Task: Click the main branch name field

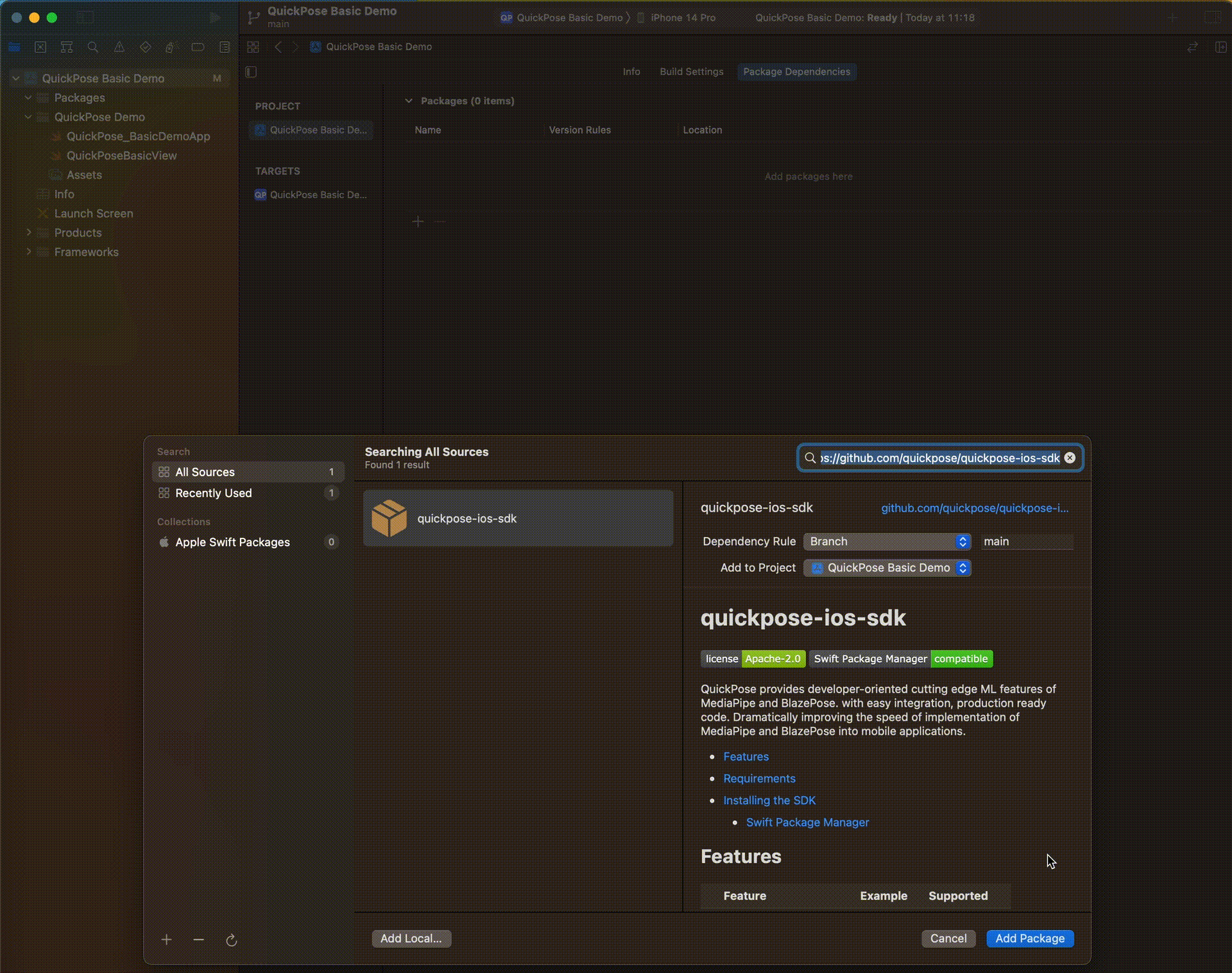Action: point(1027,542)
